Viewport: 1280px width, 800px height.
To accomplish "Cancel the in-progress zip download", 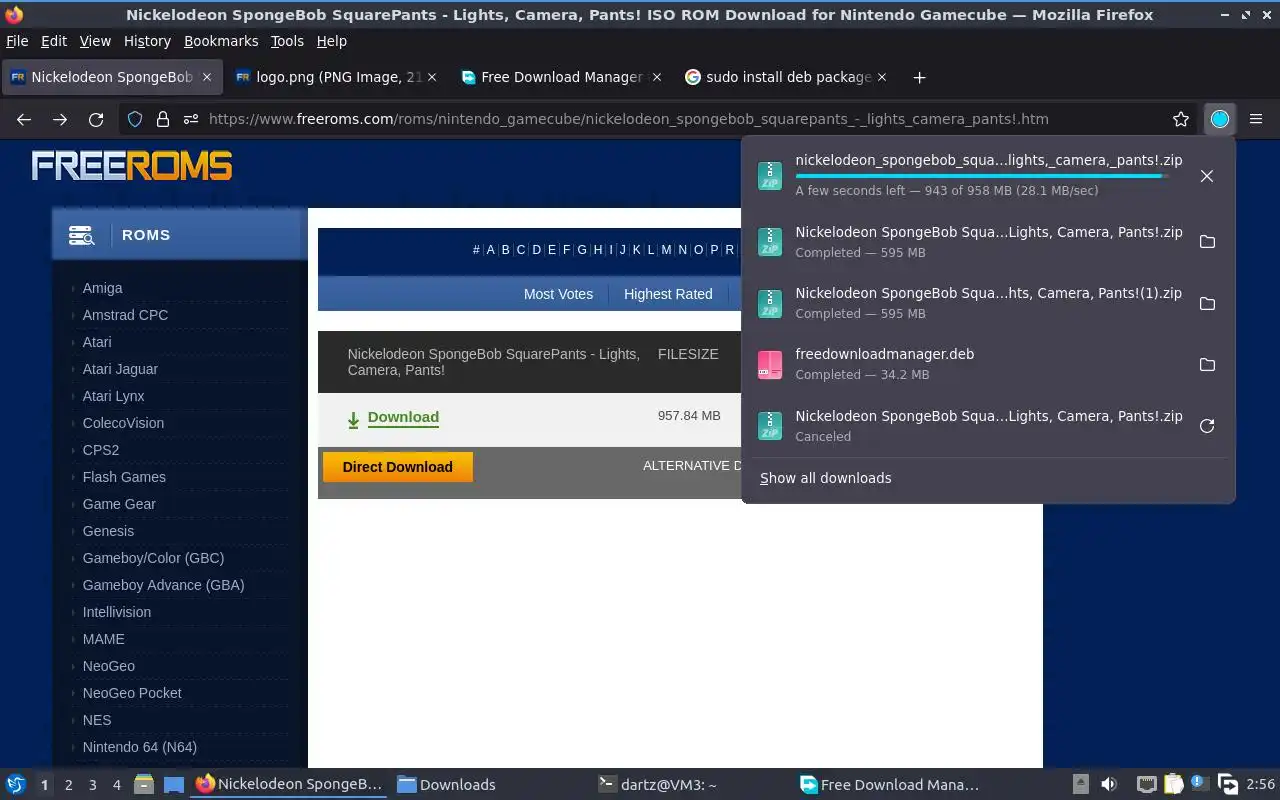I will point(1207,176).
